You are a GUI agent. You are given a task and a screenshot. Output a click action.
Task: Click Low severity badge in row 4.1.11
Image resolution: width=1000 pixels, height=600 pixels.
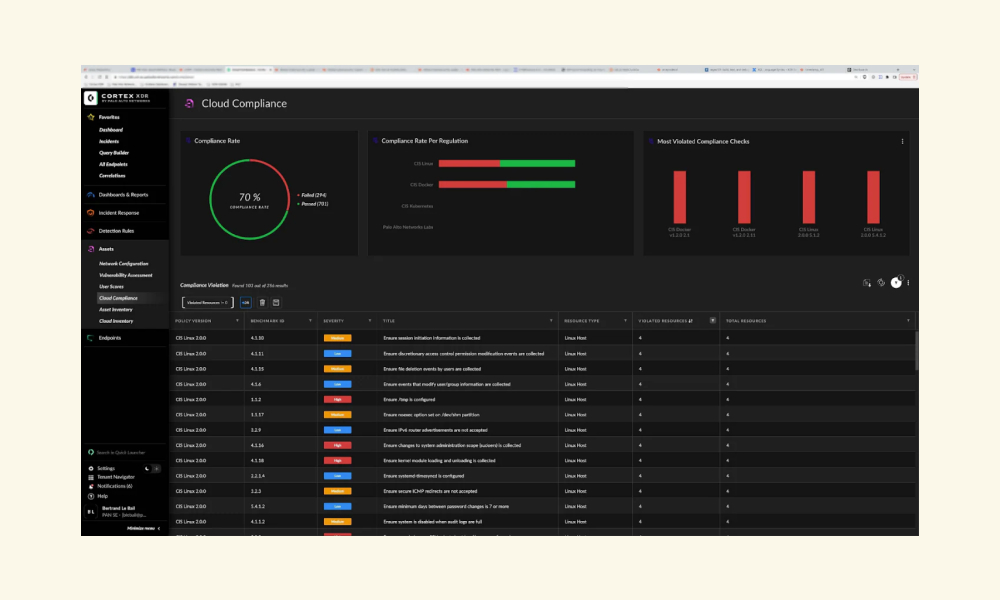click(x=337, y=353)
